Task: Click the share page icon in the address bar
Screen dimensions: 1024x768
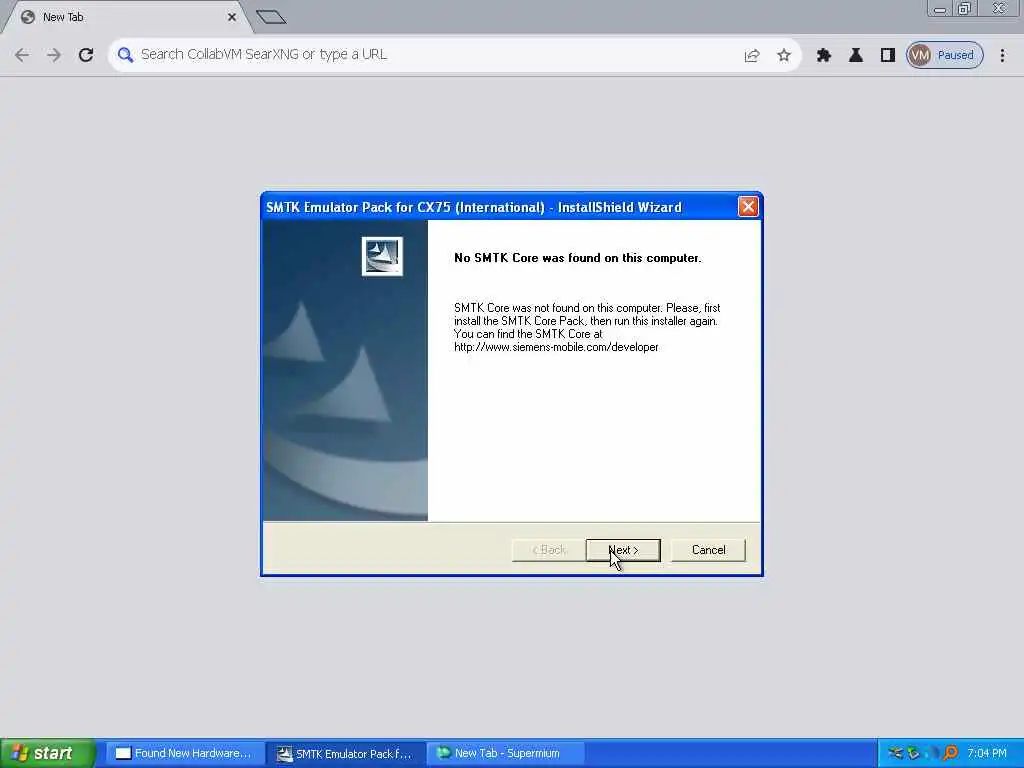Action: [x=752, y=56]
